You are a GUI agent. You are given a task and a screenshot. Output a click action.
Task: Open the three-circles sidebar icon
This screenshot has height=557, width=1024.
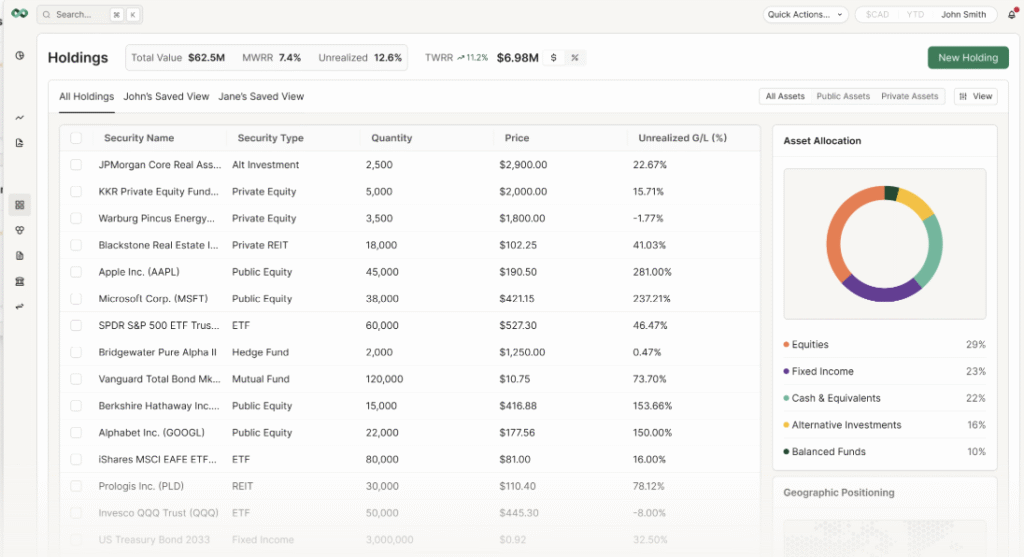click(20, 231)
